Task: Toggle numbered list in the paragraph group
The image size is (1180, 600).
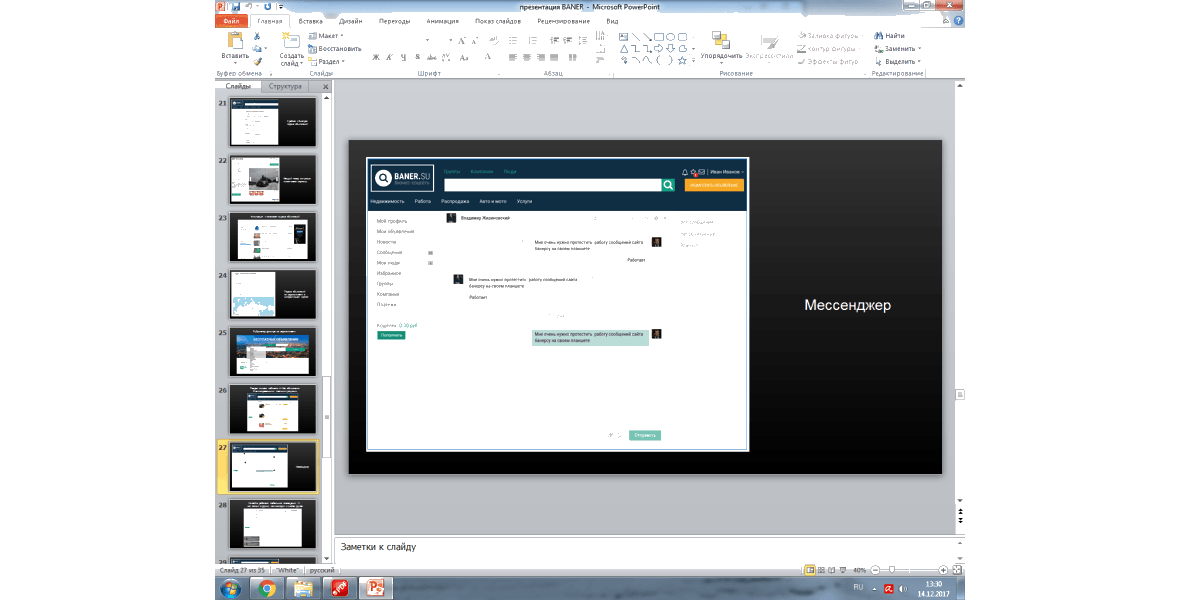Action: pos(533,41)
